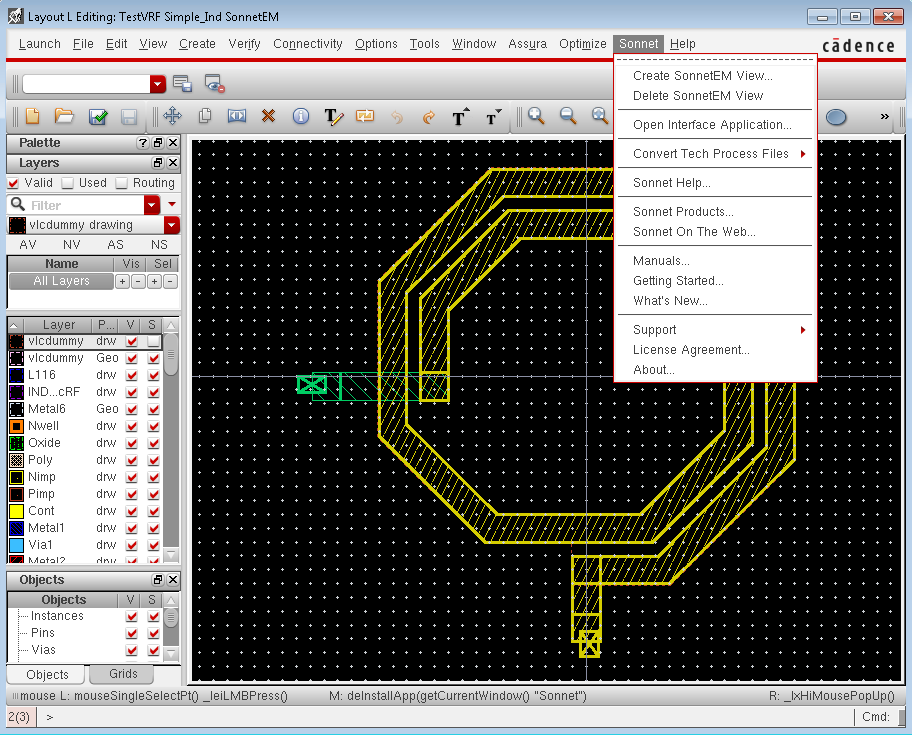
Task: Click the Zoom Out magnifier icon
Action: (x=568, y=116)
